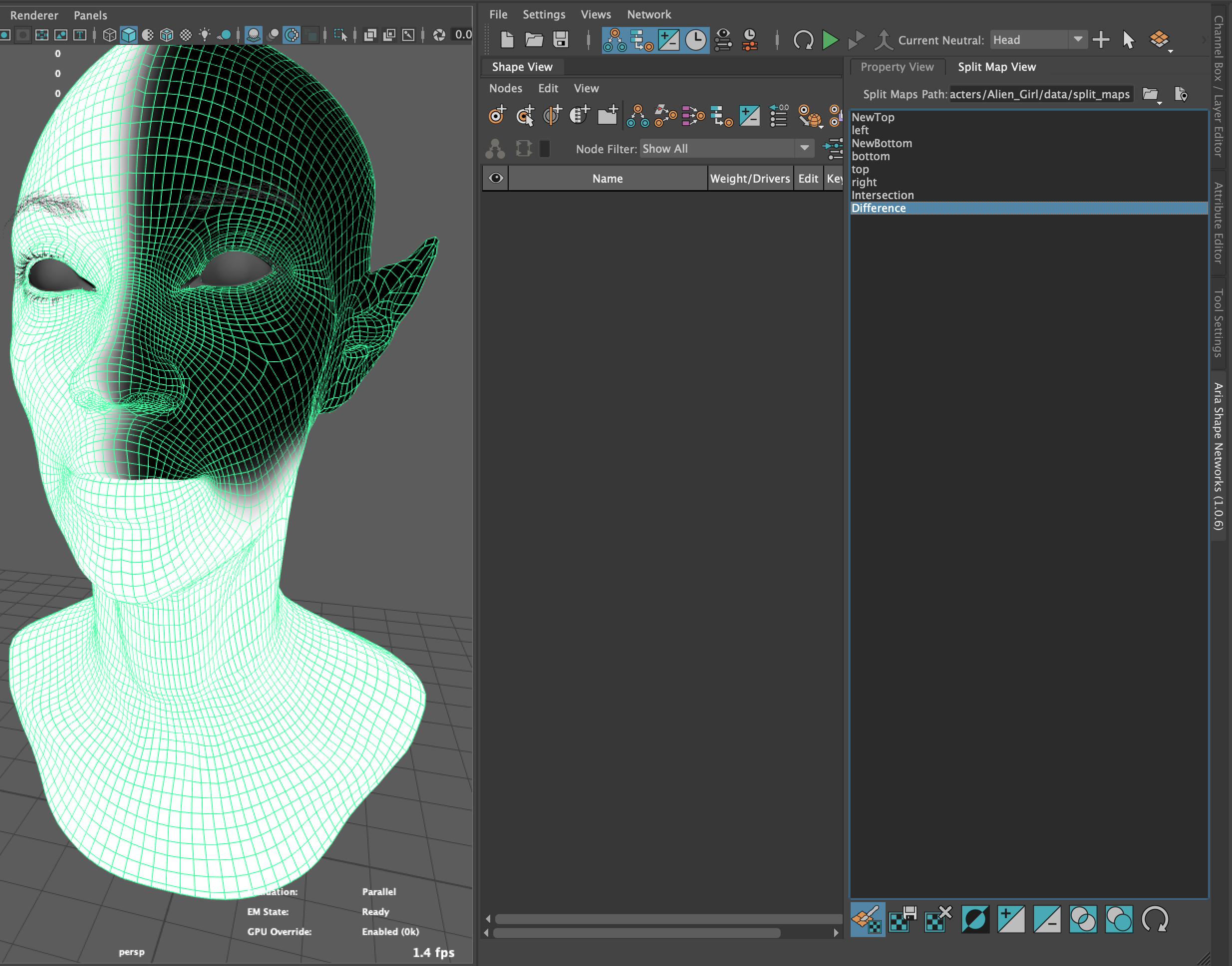Click the invert split map icon

pos(974,919)
